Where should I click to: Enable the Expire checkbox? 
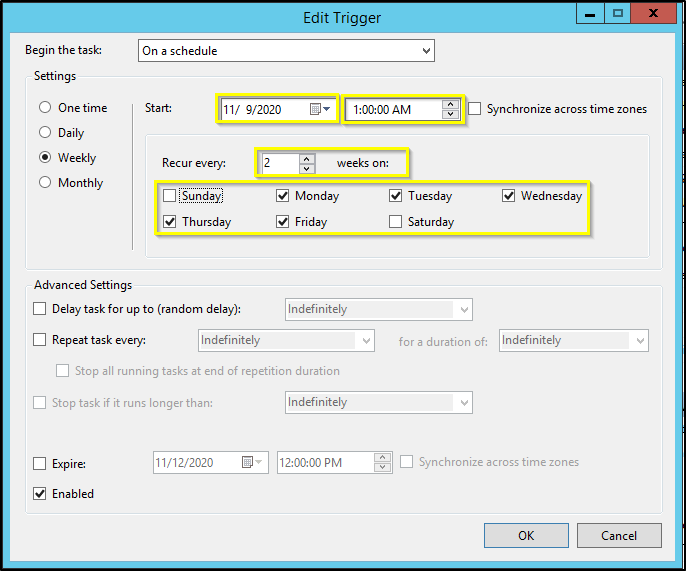tap(39, 463)
